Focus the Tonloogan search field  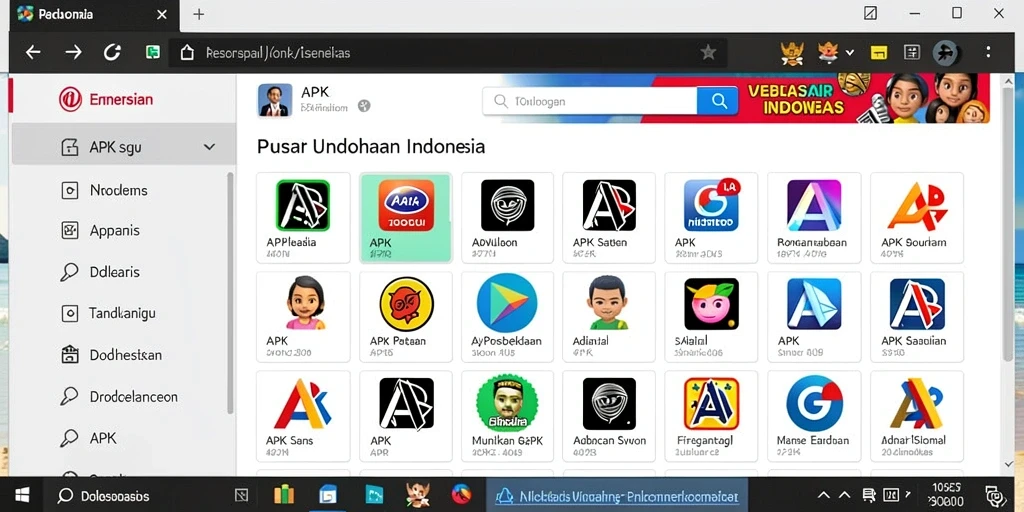[590, 101]
